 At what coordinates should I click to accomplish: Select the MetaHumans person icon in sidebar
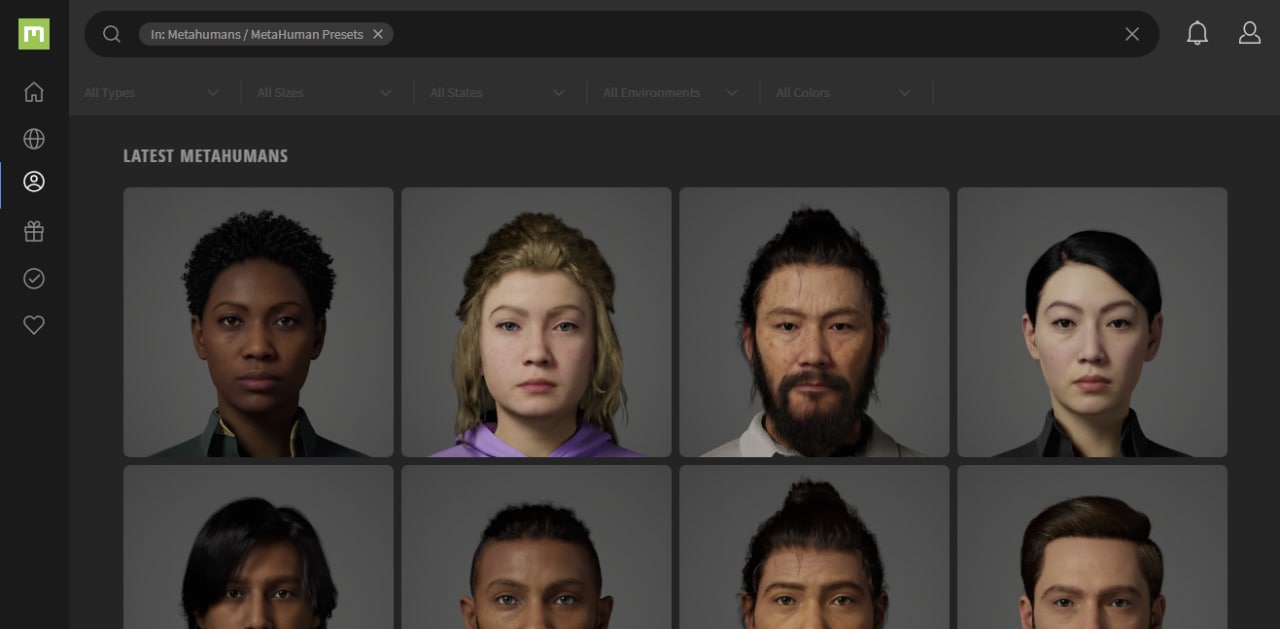pos(34,182)
